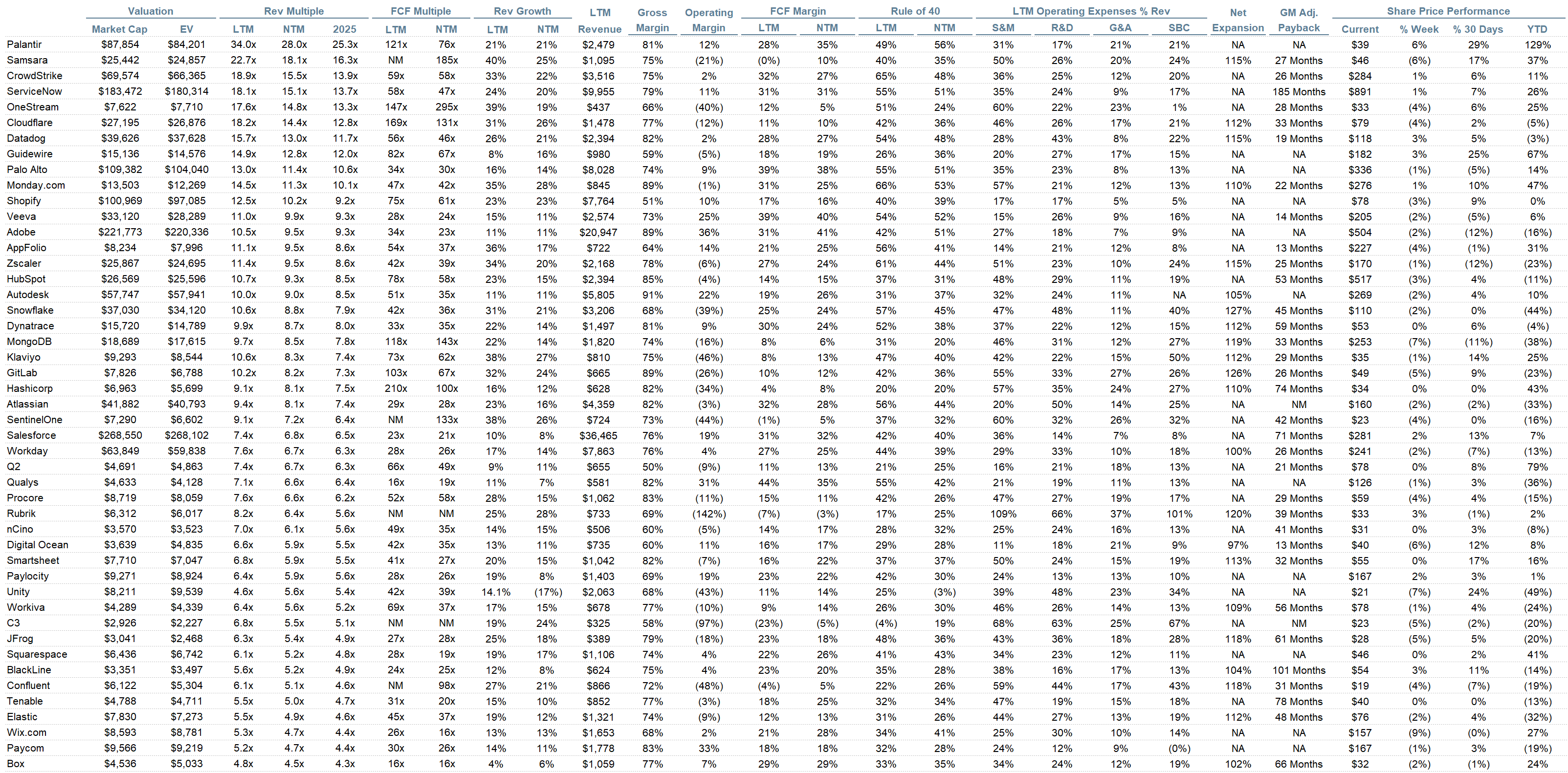Screen dimensions: 1568x773
Task: Select C3 SBC value 67%
Action: point(1179,623)
